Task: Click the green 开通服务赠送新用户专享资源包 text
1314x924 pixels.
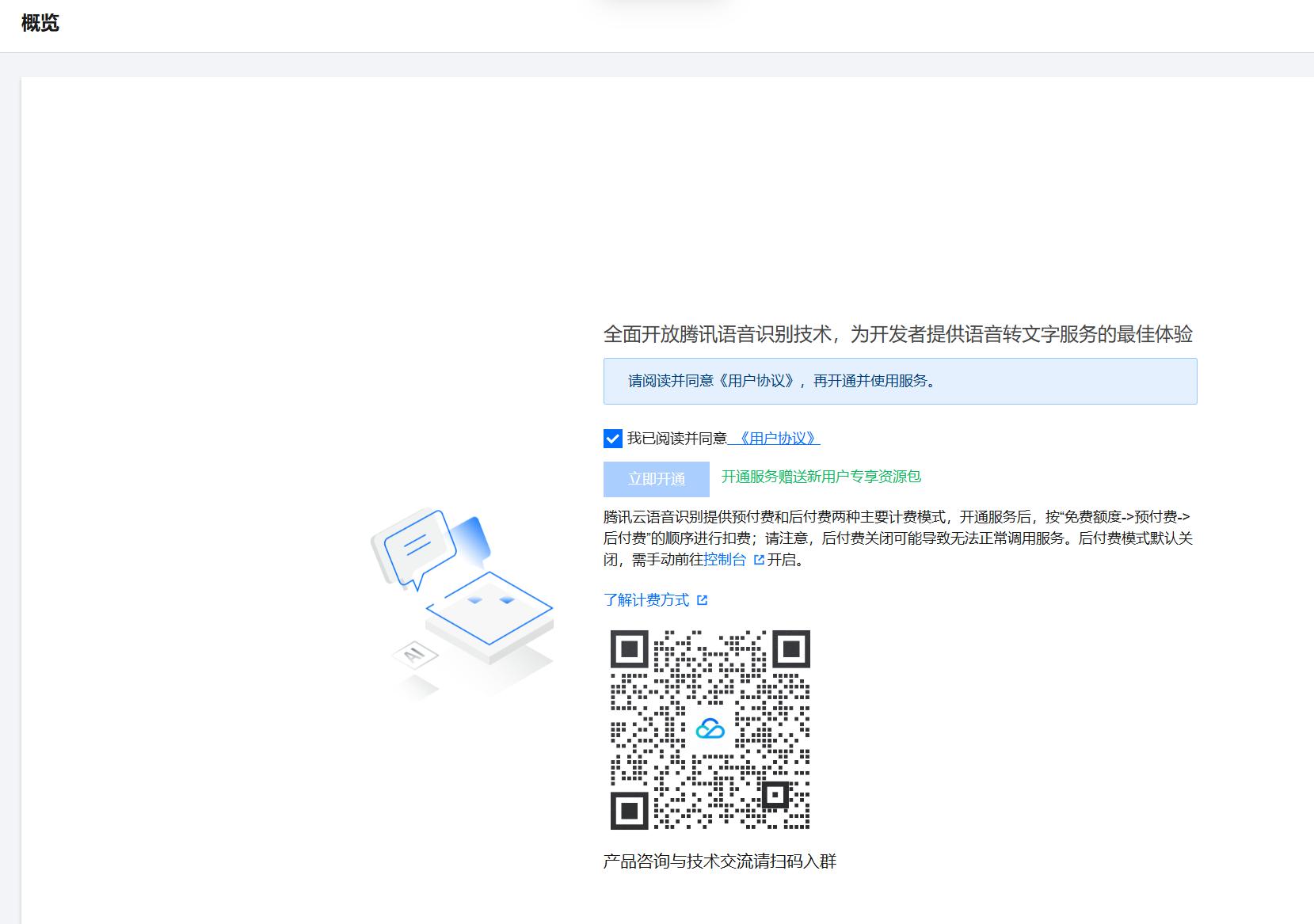Action: (821, 477)
